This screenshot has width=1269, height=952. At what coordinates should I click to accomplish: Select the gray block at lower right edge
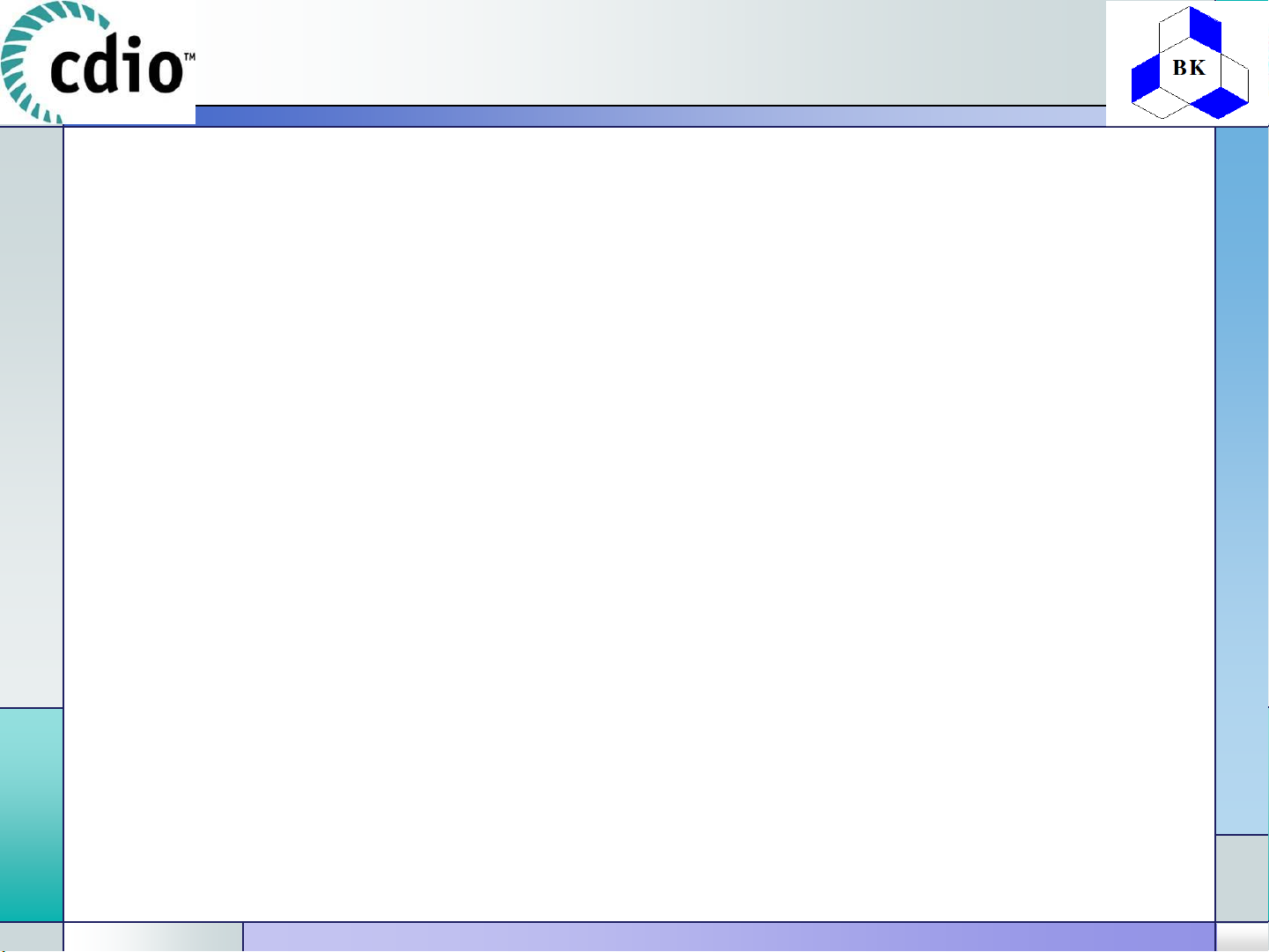pos(1242,878)
